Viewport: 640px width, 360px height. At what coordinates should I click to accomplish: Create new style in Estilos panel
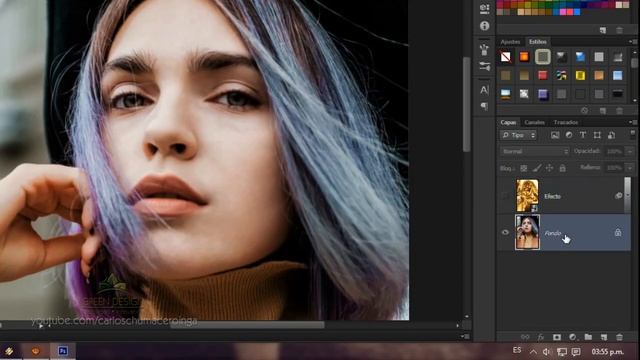603,111
